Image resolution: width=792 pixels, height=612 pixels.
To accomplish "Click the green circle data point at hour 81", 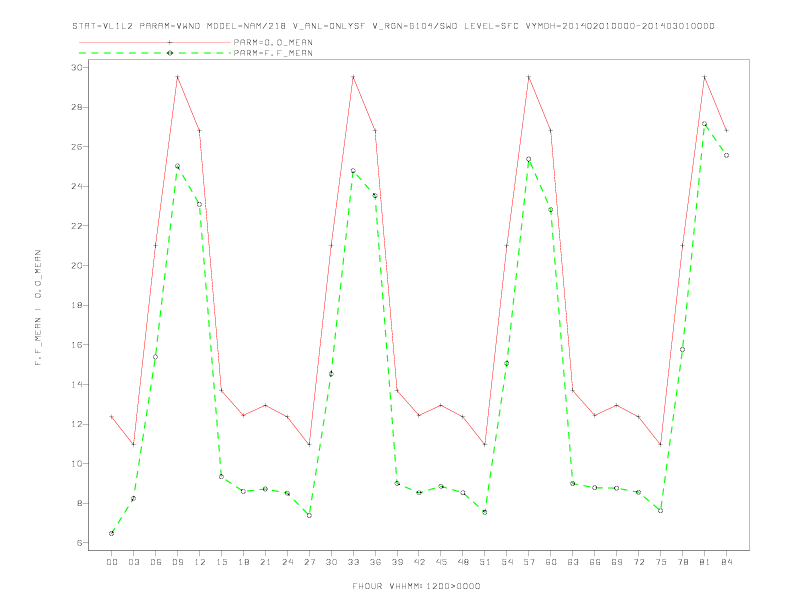I will click(x=705, y=124).
